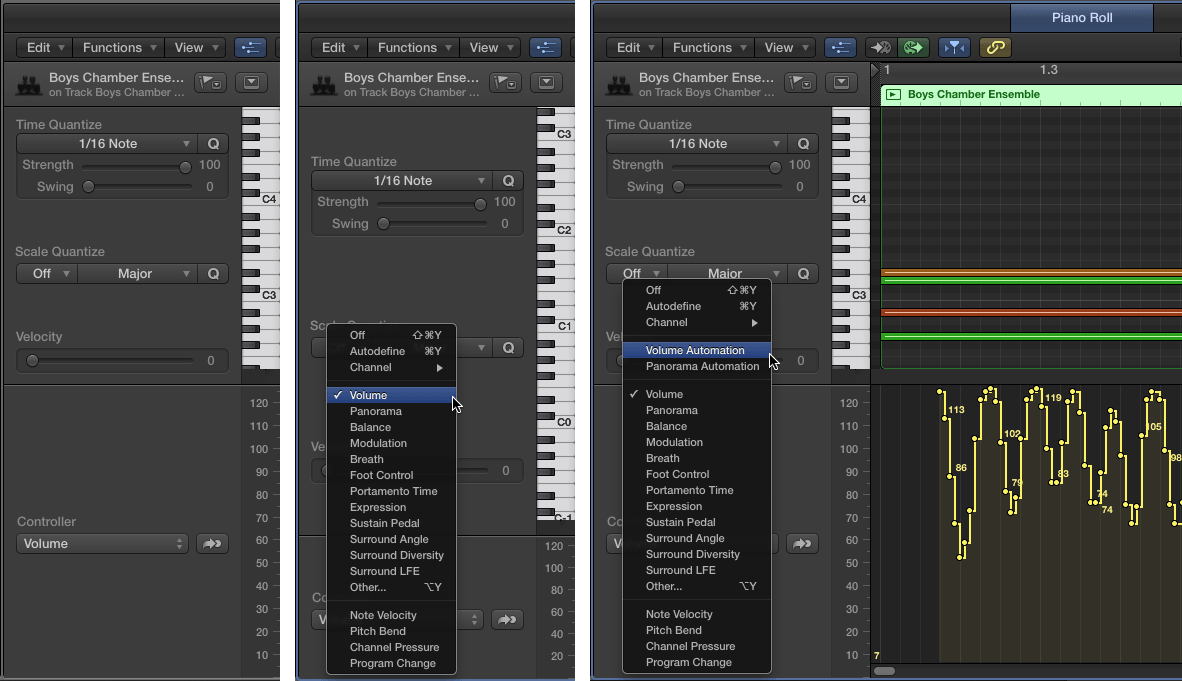
Task: Click the Time Quantize Q button in right panel
Action: 804,143
